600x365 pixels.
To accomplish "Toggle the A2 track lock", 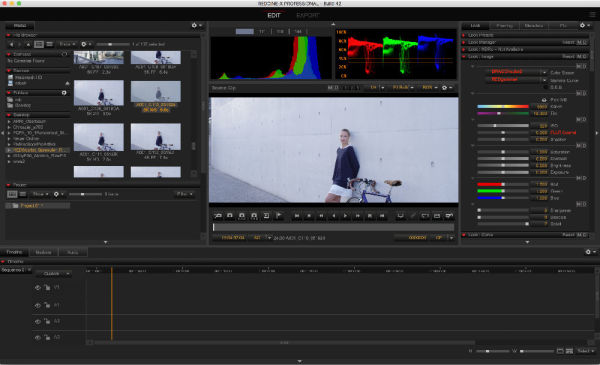I will [x=47, y=321].
